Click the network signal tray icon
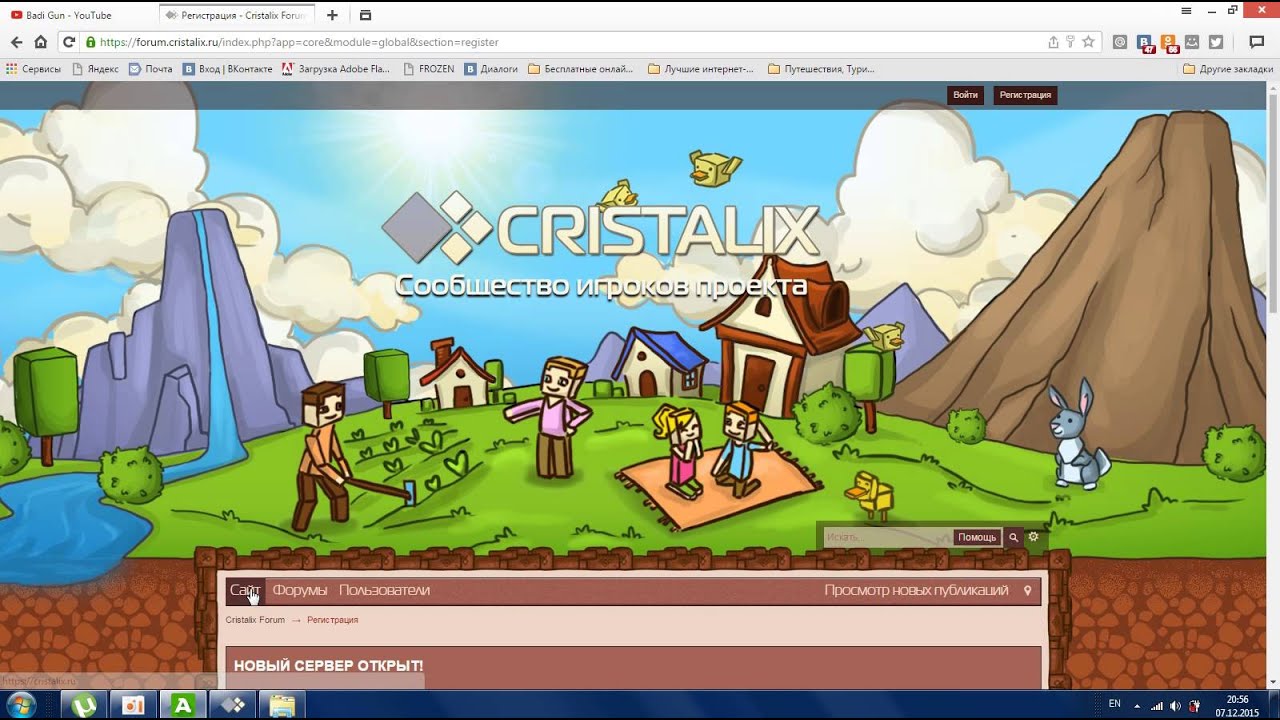Screen dimensions: 1280x720 [x=1156, y=705]
